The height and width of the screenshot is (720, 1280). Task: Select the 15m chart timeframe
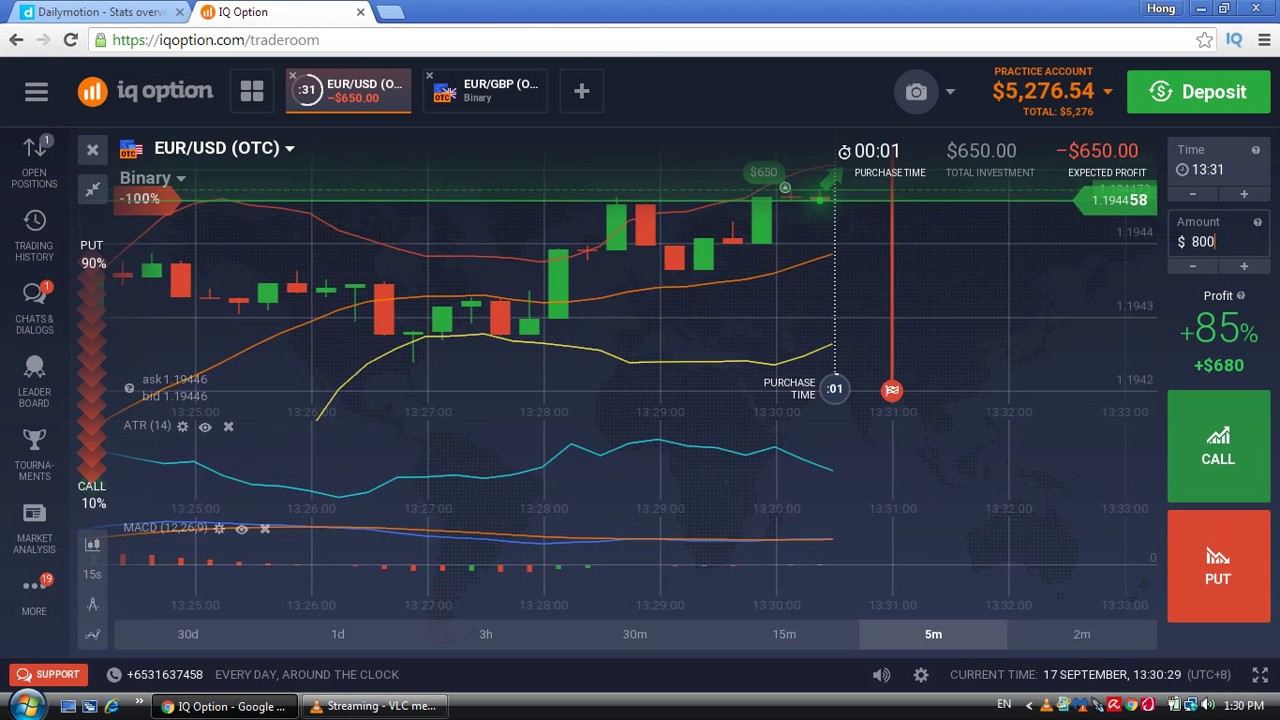[x=784, y=634]
